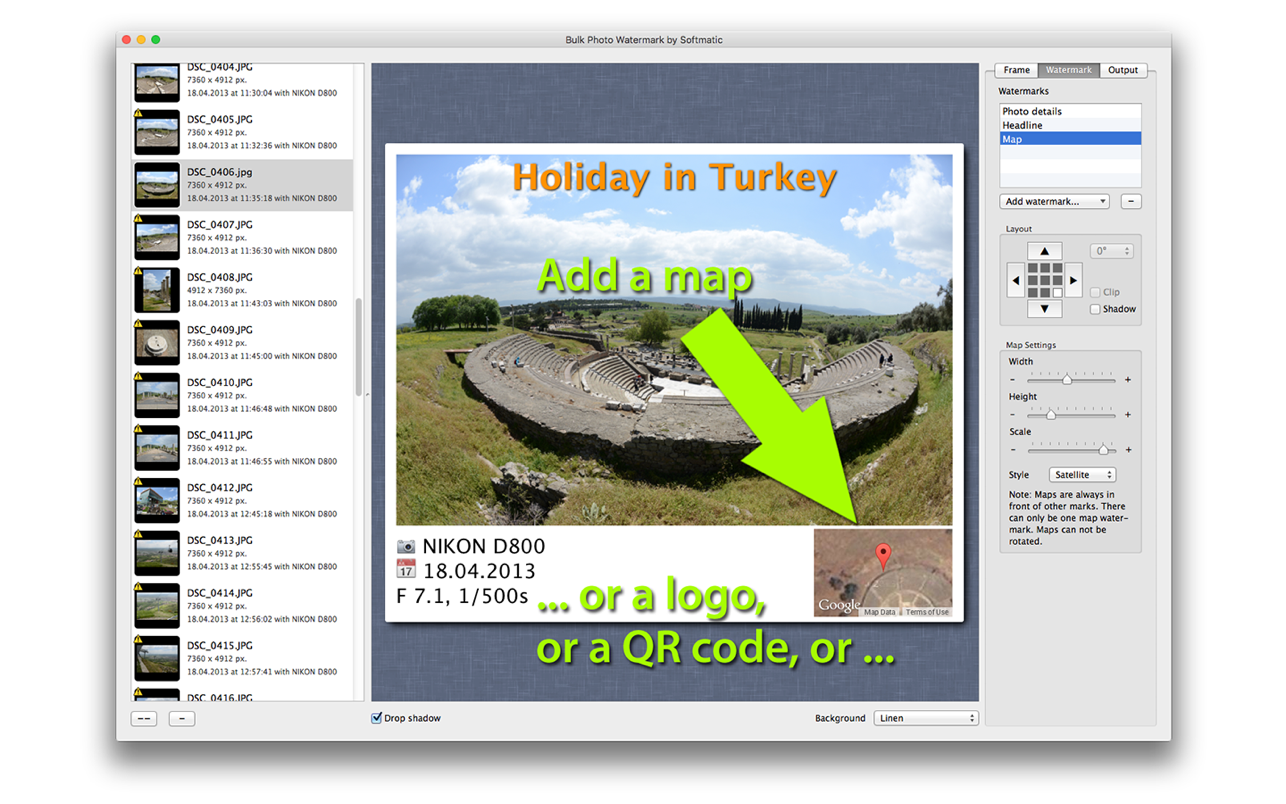Click the layout up arrow button
The height and width of the screenshot is (804, 1286).
click(x=1044, y=252)
